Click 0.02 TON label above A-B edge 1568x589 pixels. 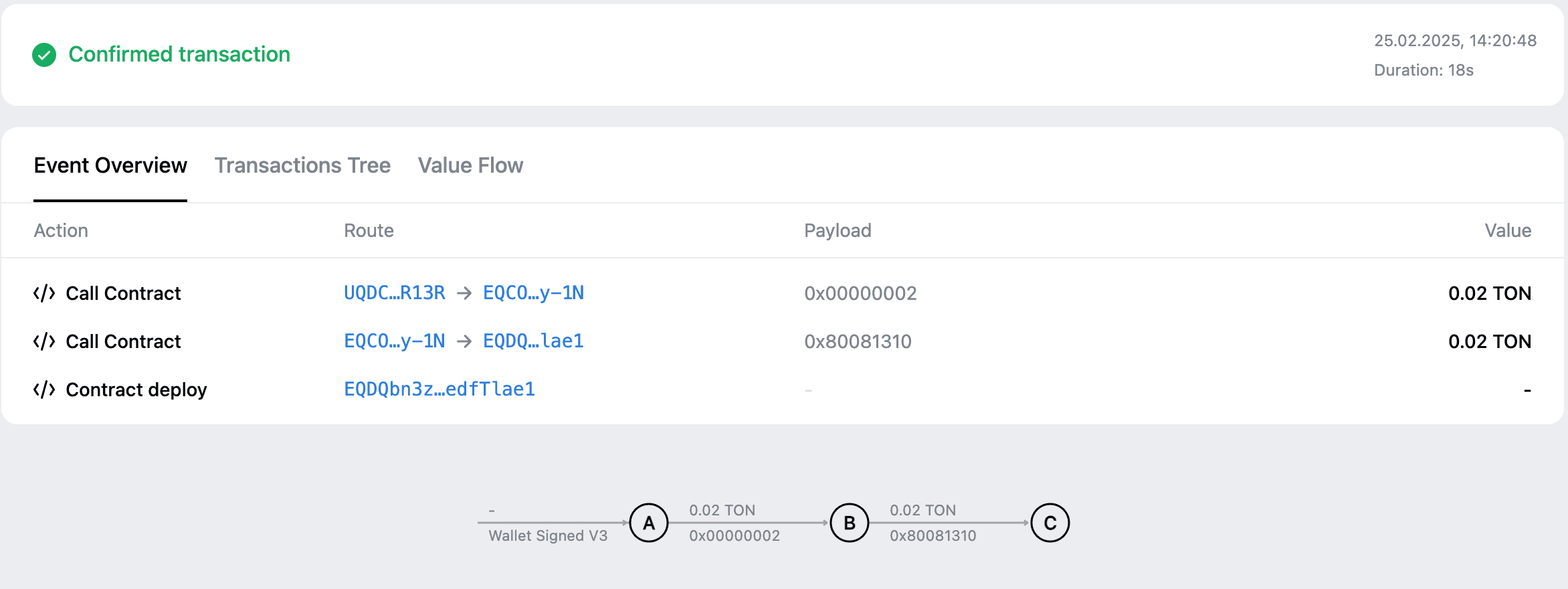(722, 510)
